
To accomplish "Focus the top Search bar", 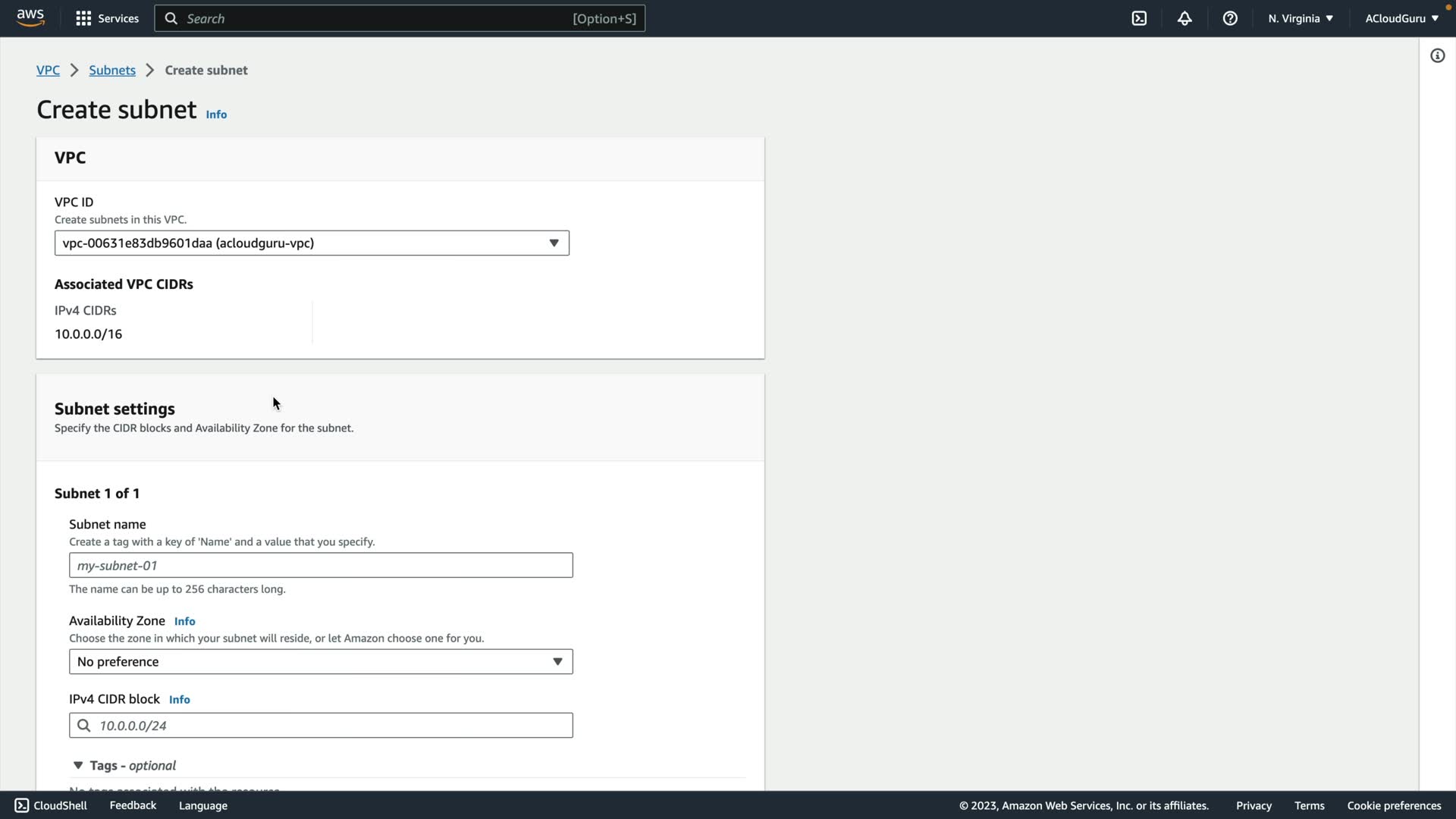I will tap(400, 18).
